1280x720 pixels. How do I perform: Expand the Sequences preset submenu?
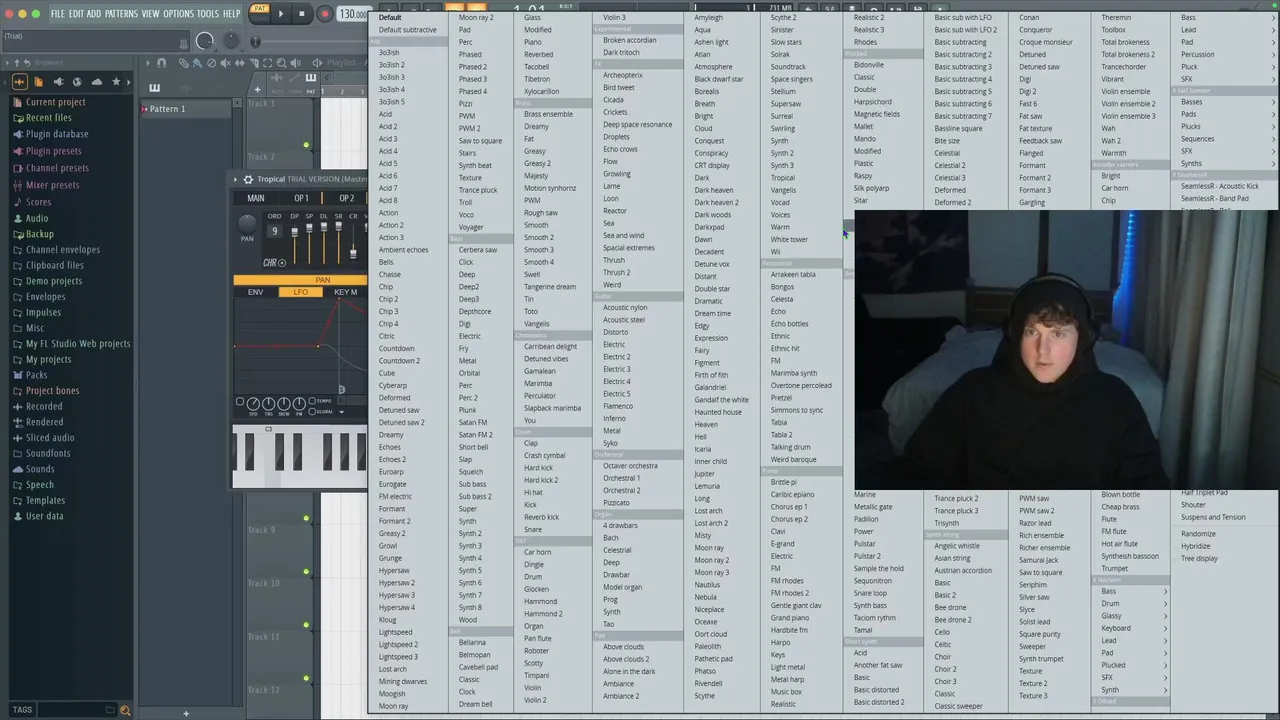[x=1227, y=139]
